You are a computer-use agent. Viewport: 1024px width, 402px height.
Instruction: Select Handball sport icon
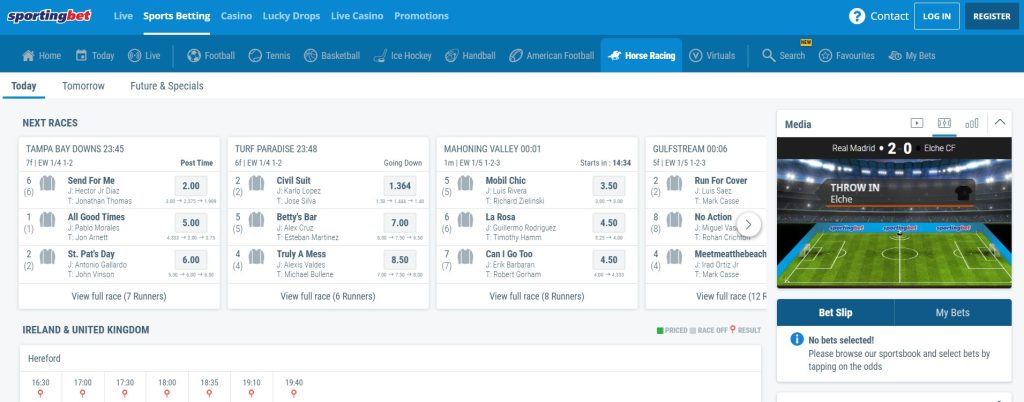(x=452, y=55)
